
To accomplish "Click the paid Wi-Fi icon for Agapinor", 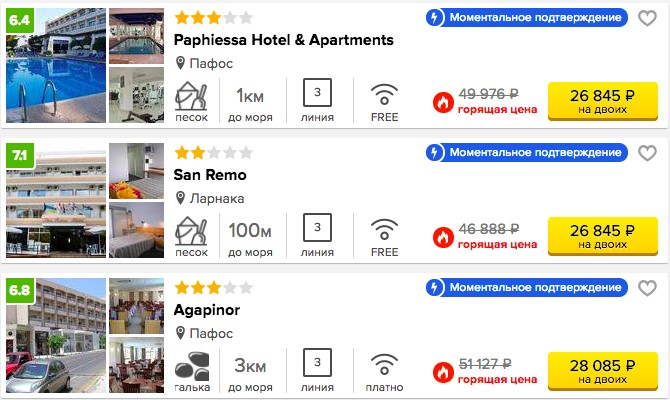I will click(384, 364).
